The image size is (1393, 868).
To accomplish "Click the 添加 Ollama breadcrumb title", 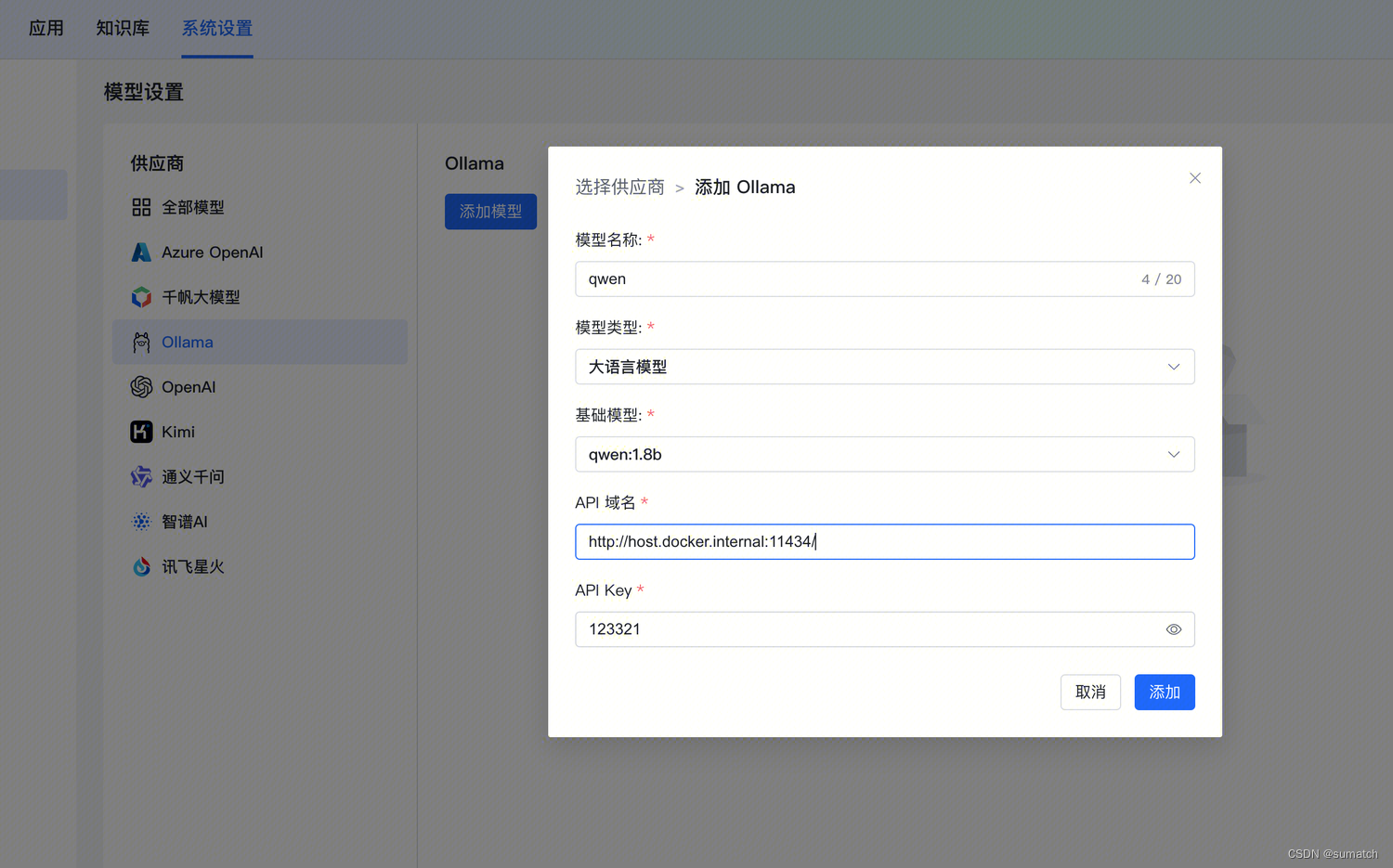I will pyautogui.click(x=745, y=188).
